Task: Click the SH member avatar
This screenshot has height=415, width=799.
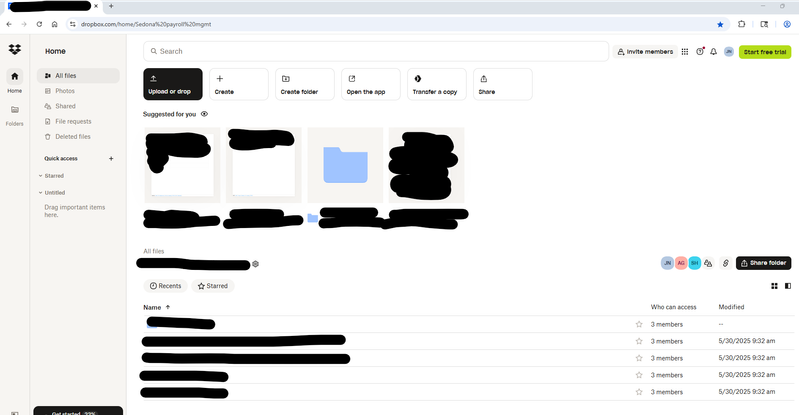Action: tap(695, 263)
